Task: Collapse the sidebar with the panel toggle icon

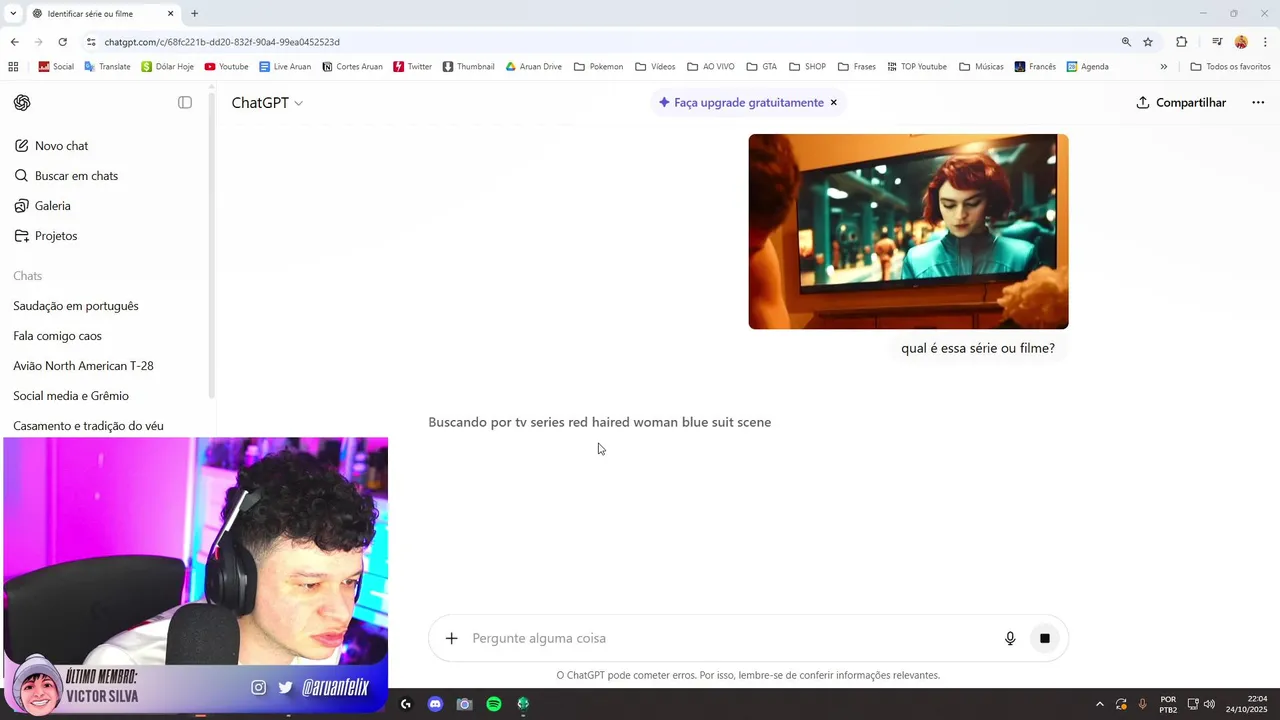Action: point(185,103)
